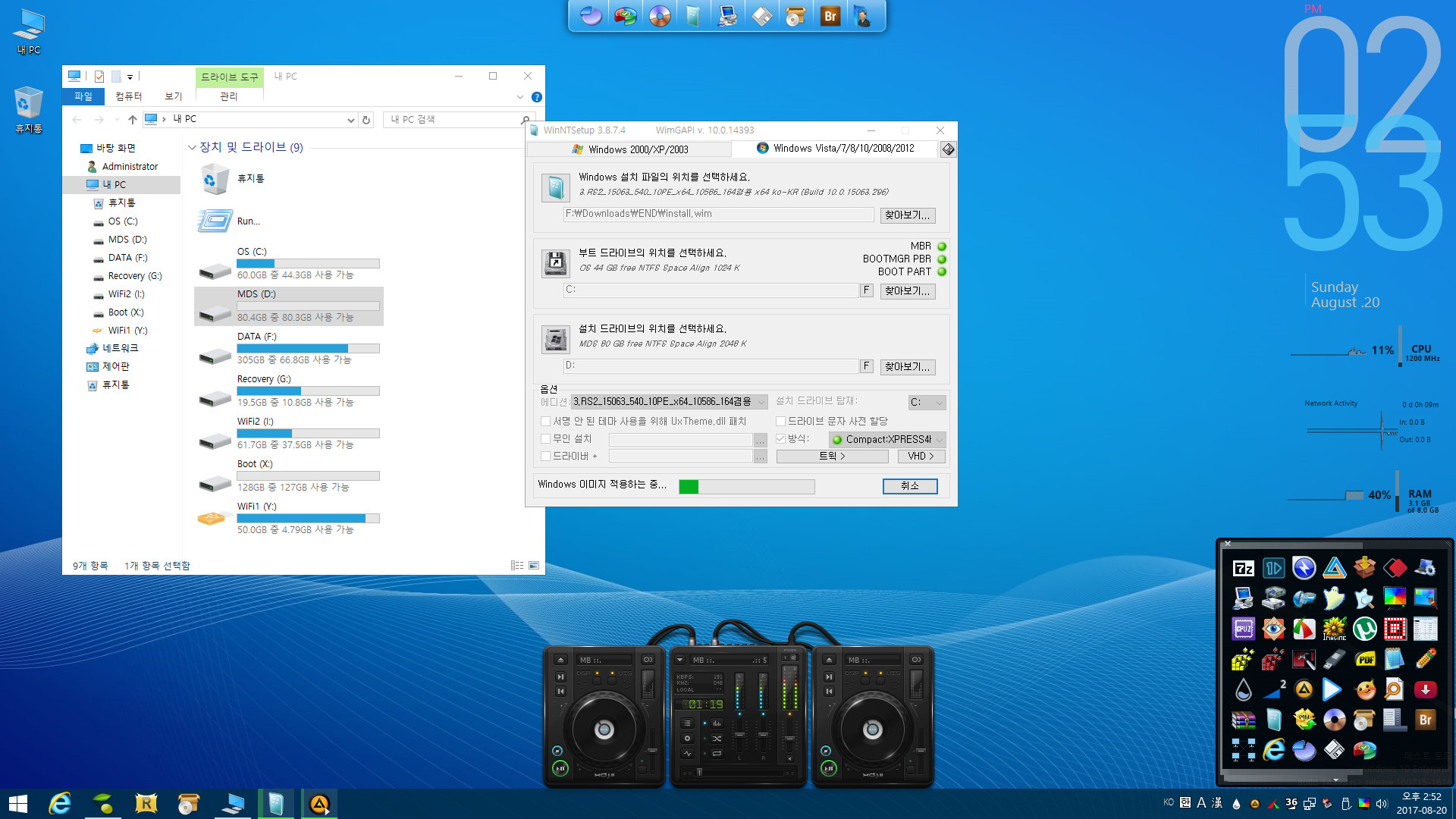Launch Internet Explorer from the launcher panel
This screenshot has width=1456, height=819.
point(1273,750)
